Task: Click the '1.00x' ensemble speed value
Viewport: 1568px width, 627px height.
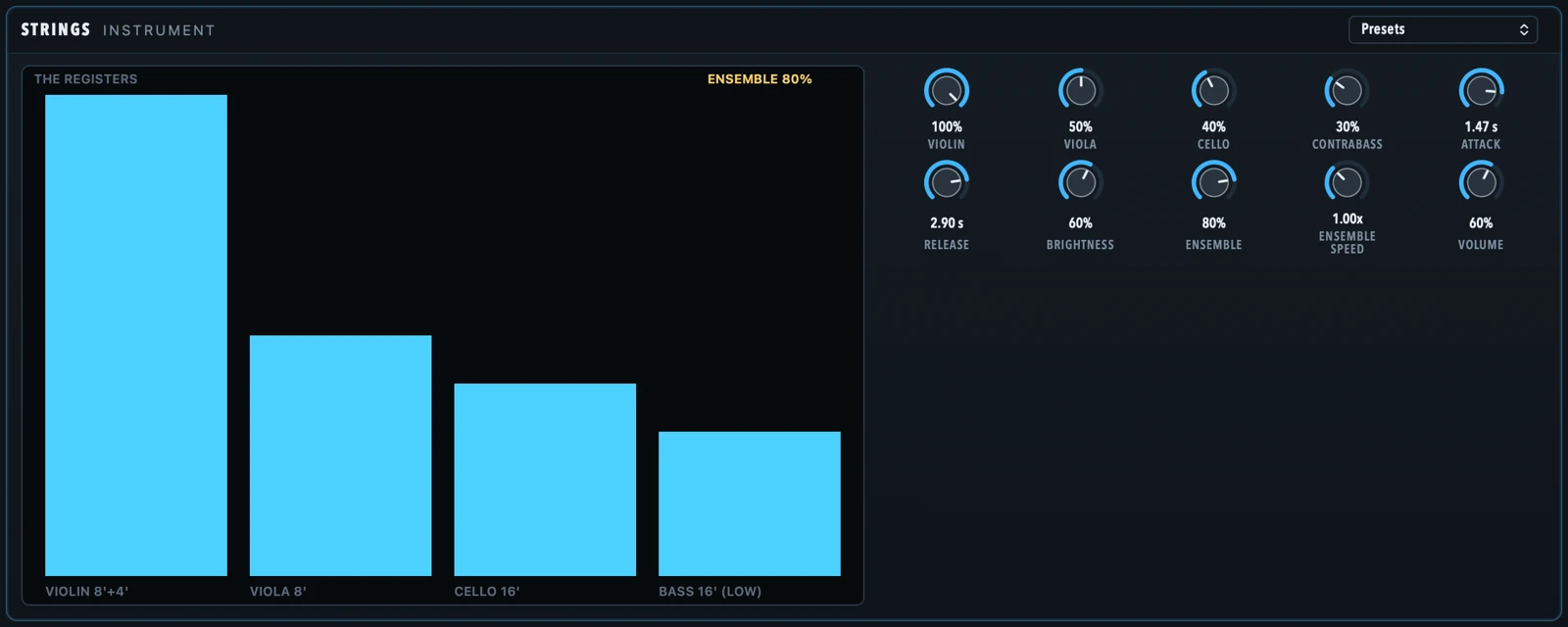Action: [x=1347, y=219]
